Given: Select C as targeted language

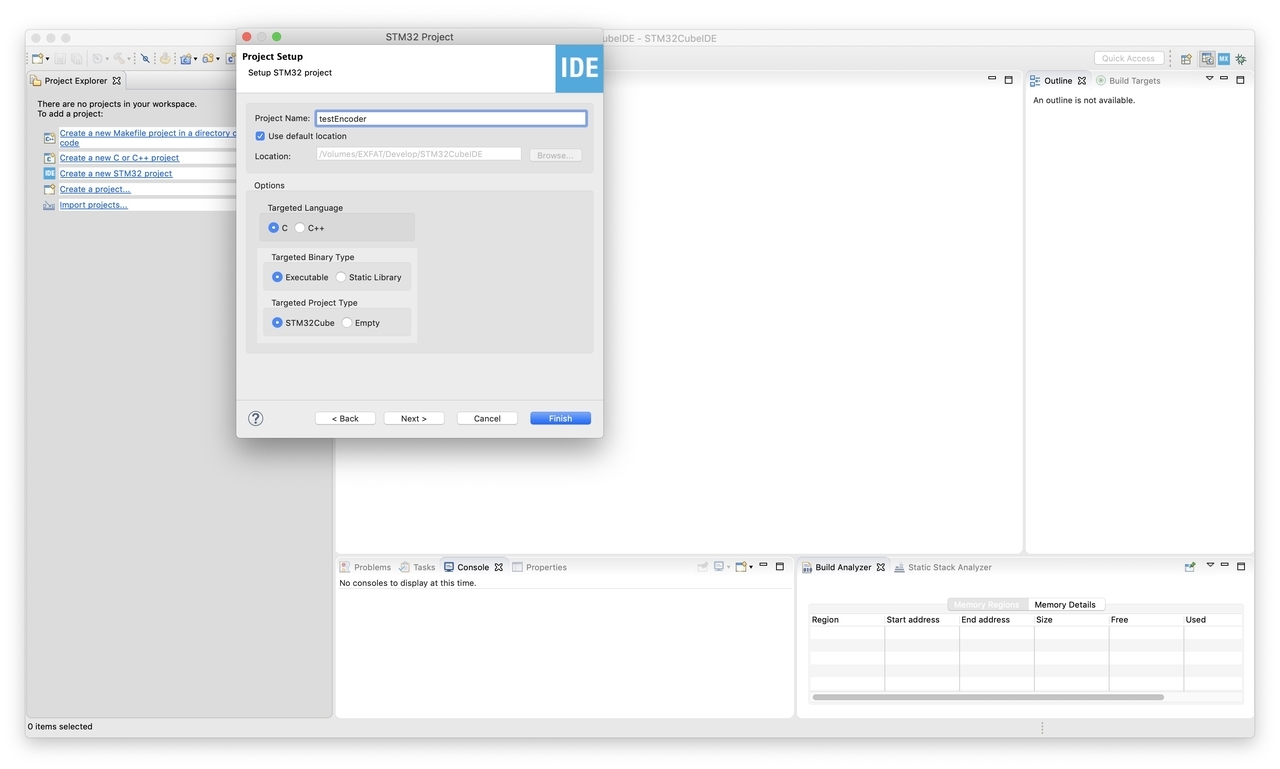Looking at the screenshot, I should click(x=274, y=228).
